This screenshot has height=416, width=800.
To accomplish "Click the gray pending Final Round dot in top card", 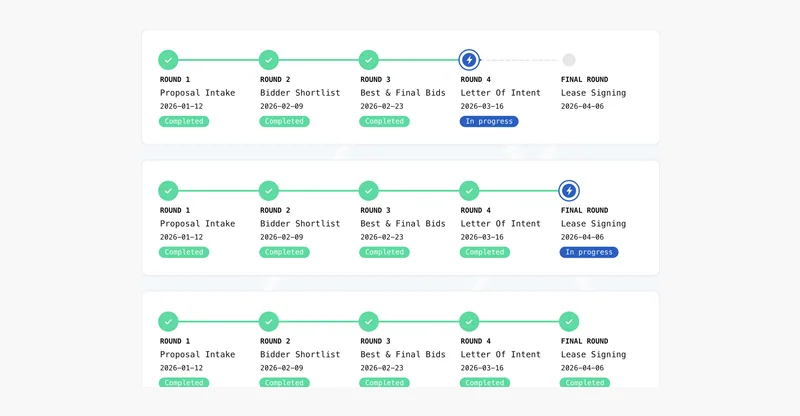I will [569, 60].
